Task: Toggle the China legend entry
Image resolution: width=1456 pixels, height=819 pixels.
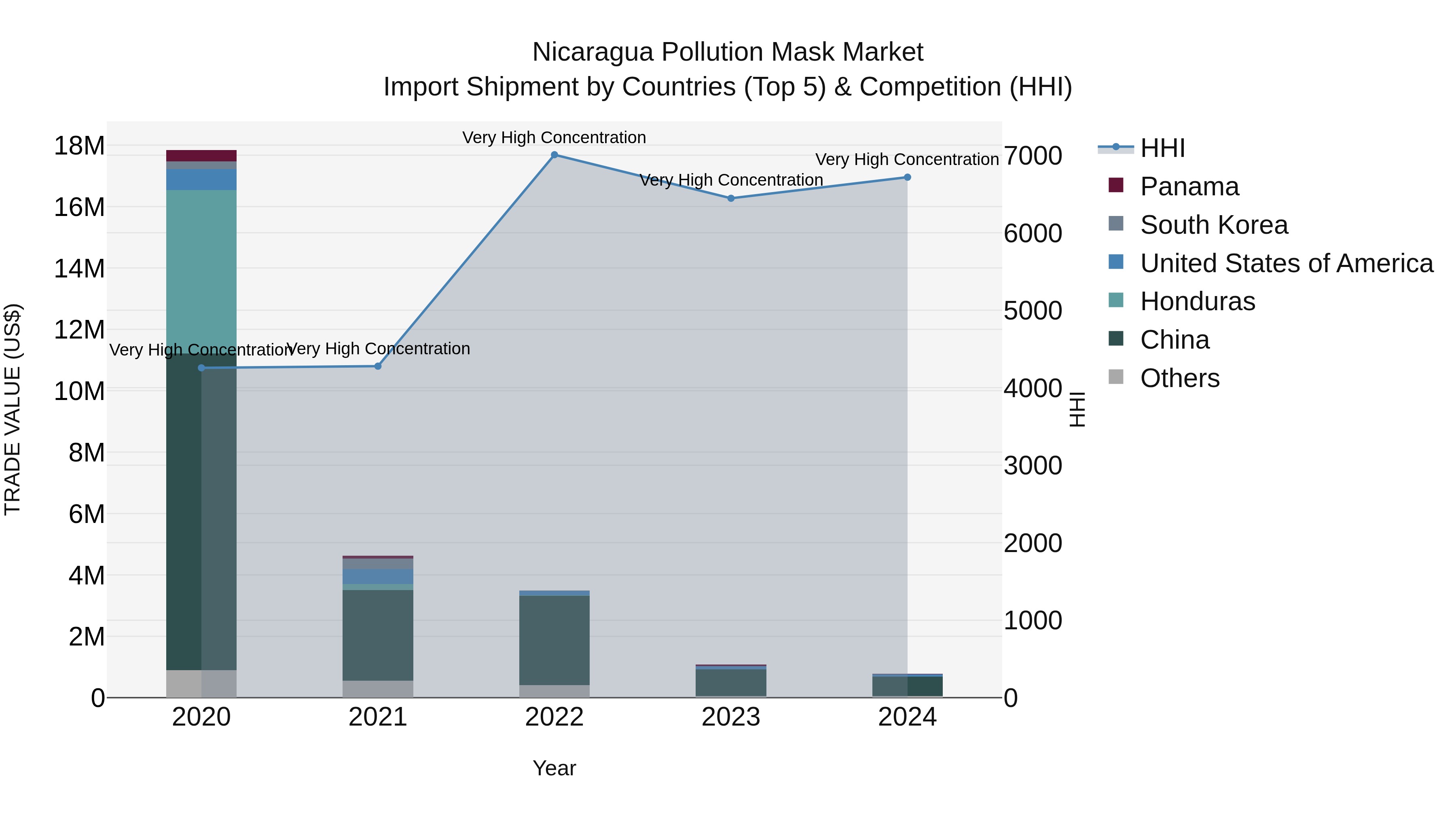Action: (1159, 340)
